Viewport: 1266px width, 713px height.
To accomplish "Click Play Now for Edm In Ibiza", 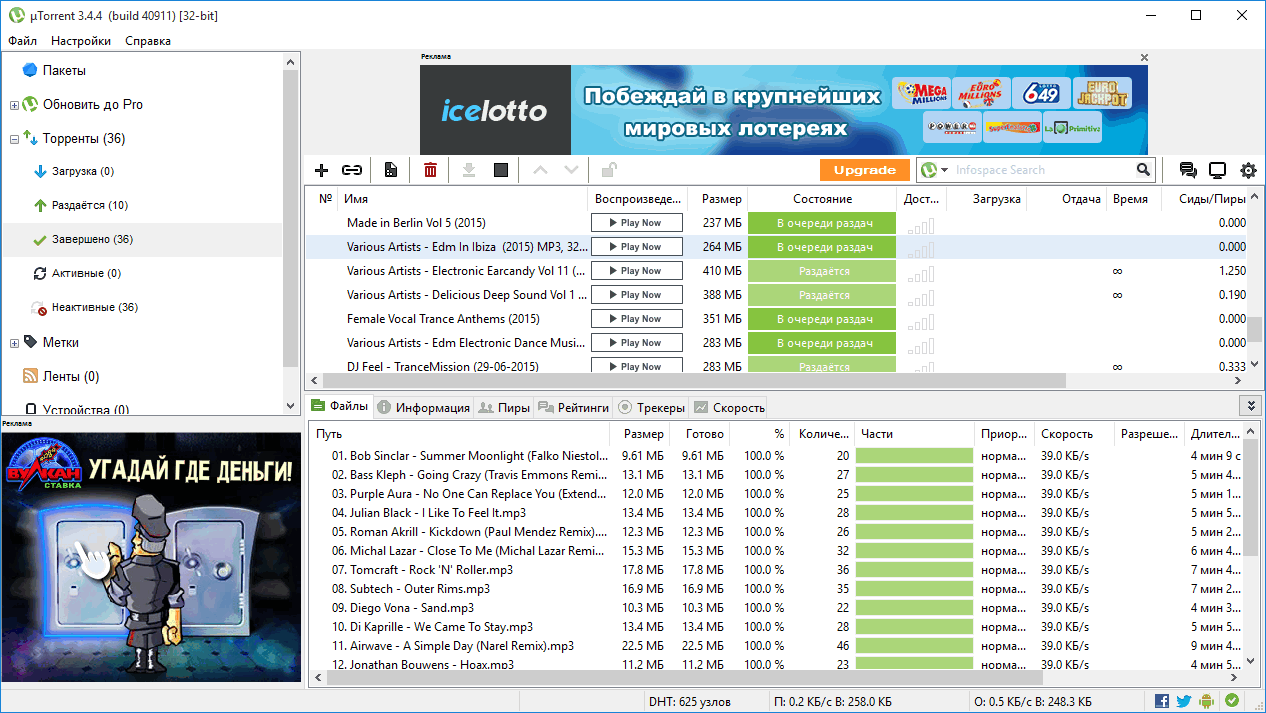I will click(637, 247).
